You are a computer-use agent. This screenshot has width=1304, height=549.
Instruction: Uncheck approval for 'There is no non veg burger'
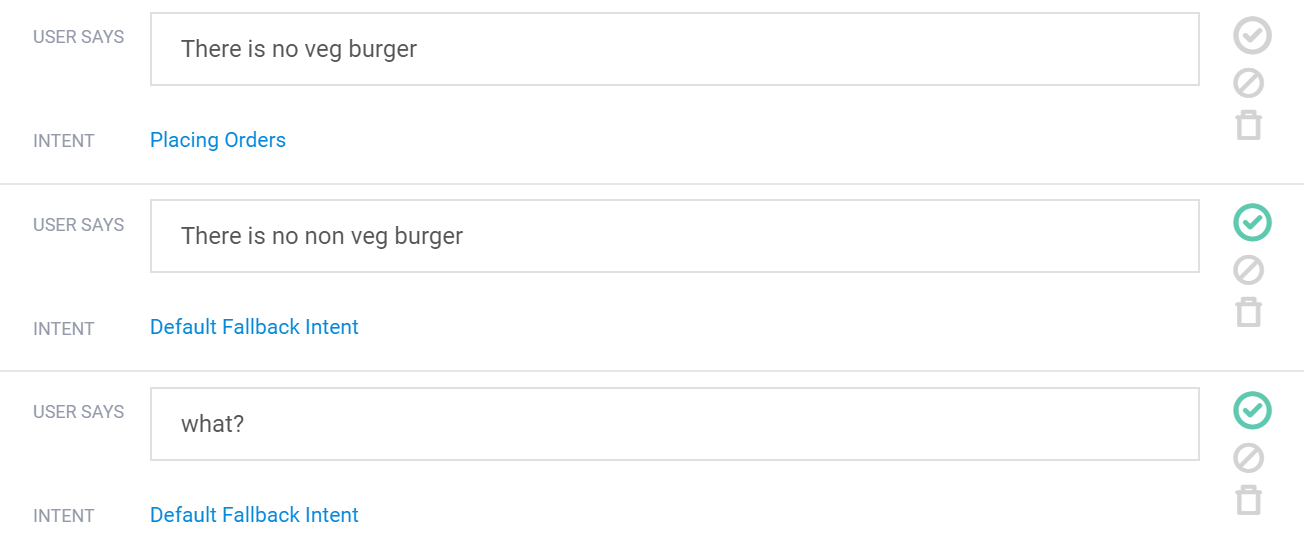(1252, 223)
